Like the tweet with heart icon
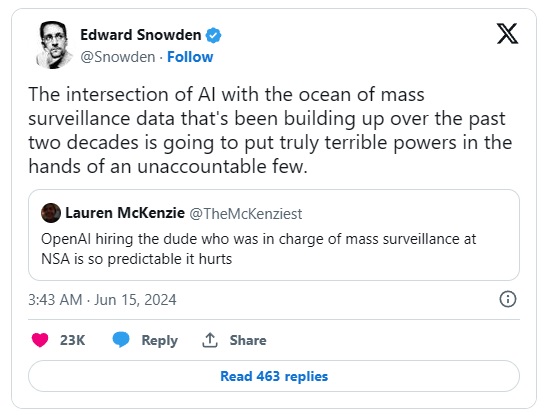Image resolution: width=548 pixels, height=420 pixels. click(x=40, y=340)
